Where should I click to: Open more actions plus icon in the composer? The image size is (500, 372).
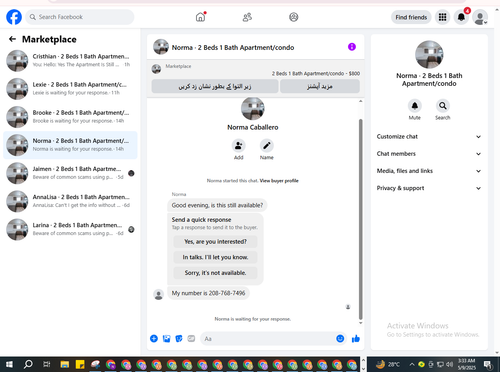(154, 339)
